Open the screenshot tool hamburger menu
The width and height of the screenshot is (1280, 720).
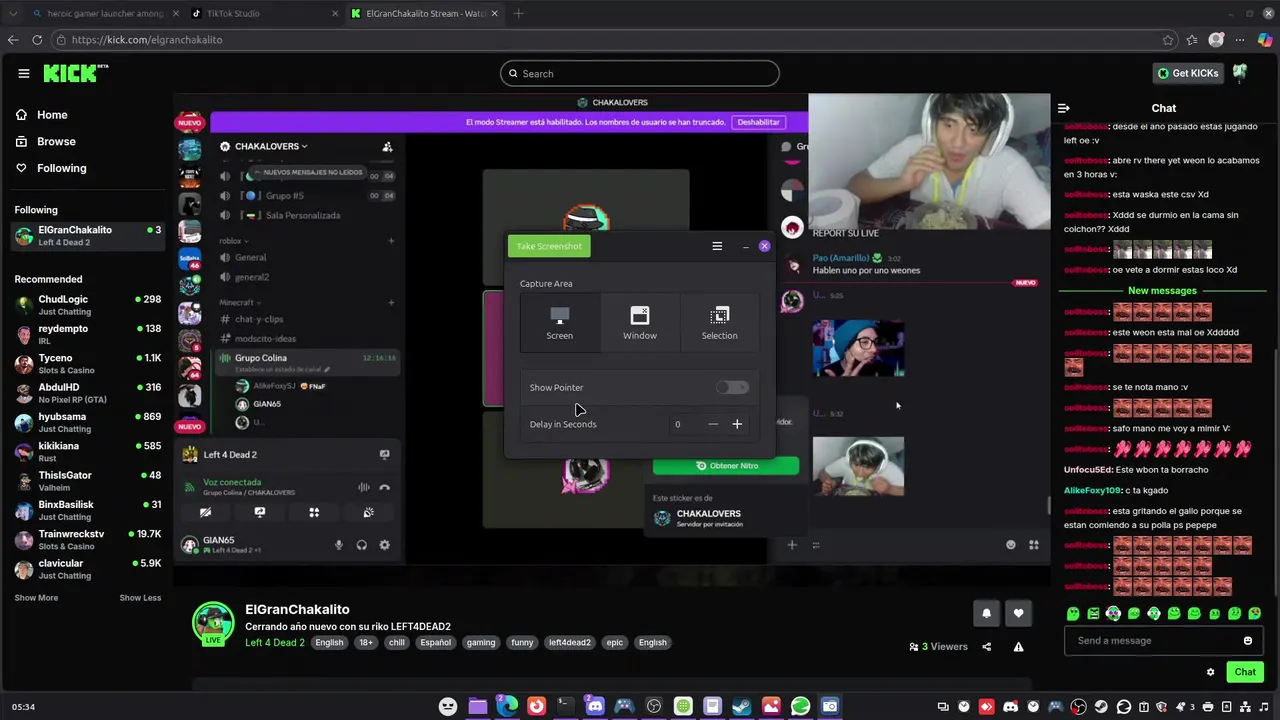717,246
